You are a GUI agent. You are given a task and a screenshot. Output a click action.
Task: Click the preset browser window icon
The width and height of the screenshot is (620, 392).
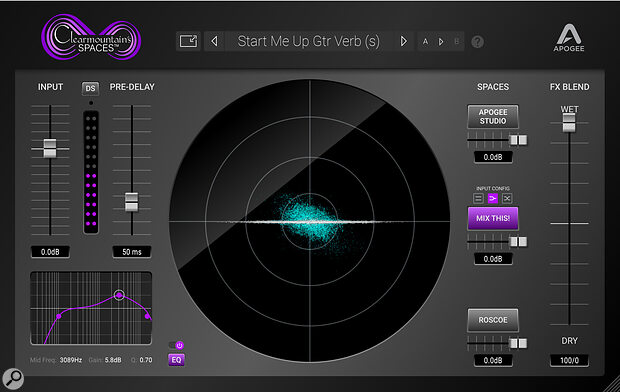[x=188, y=41]
